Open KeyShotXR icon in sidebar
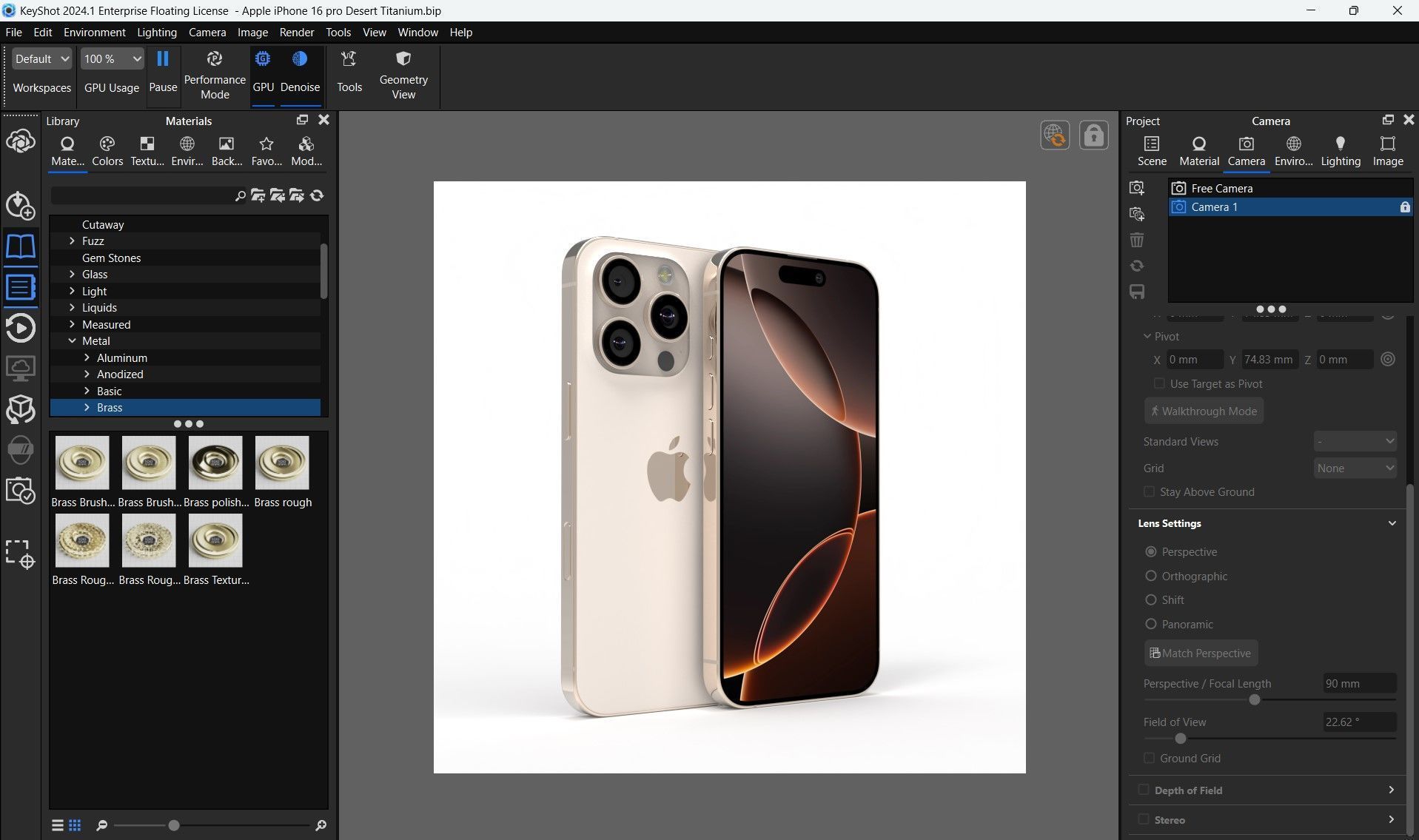The image size is (1419, 840). pyautogui.click(x=21, y=409)
